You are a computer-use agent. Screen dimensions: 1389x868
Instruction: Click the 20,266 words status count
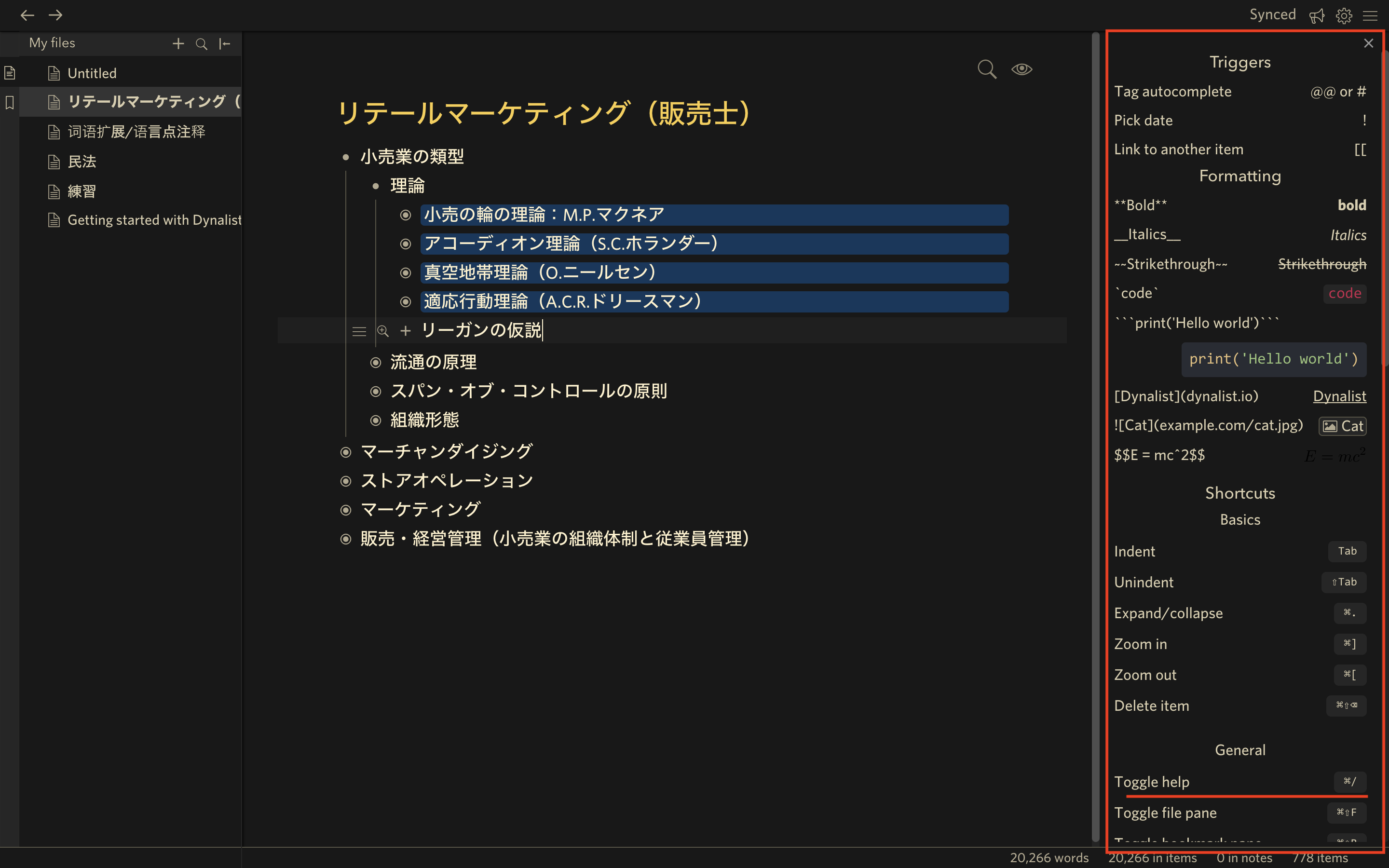(x=1049, y=858)
